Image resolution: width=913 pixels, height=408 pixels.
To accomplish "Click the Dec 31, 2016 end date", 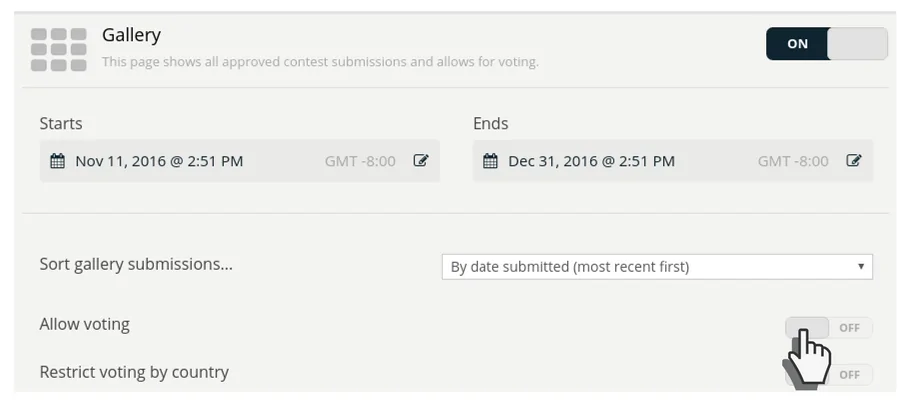I will point(592,161).
